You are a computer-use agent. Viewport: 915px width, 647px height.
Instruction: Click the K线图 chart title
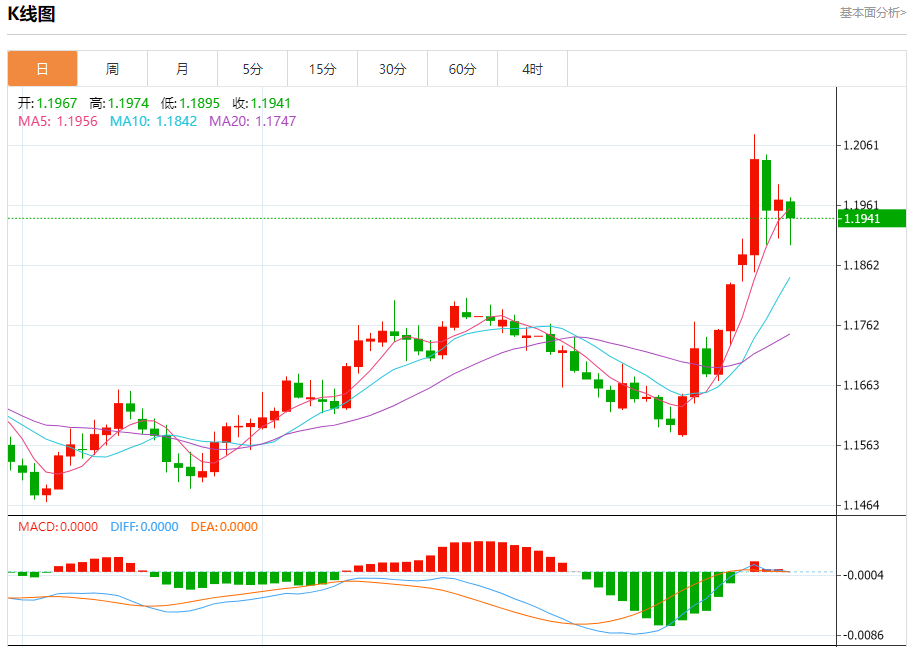(x=32, y=14)
